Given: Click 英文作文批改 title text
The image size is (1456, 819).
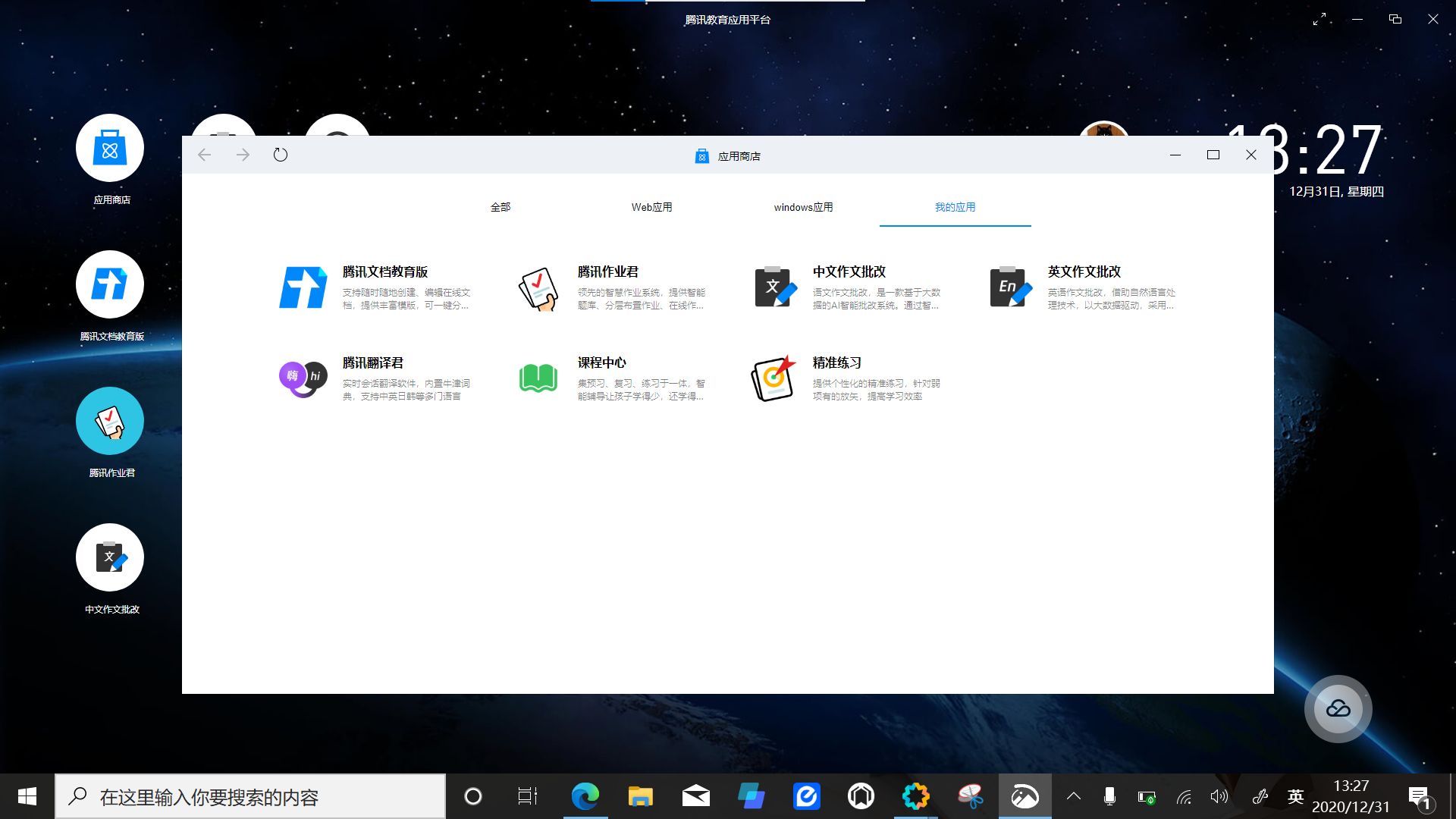Looking at the screenshot, I should point(1084,271).
